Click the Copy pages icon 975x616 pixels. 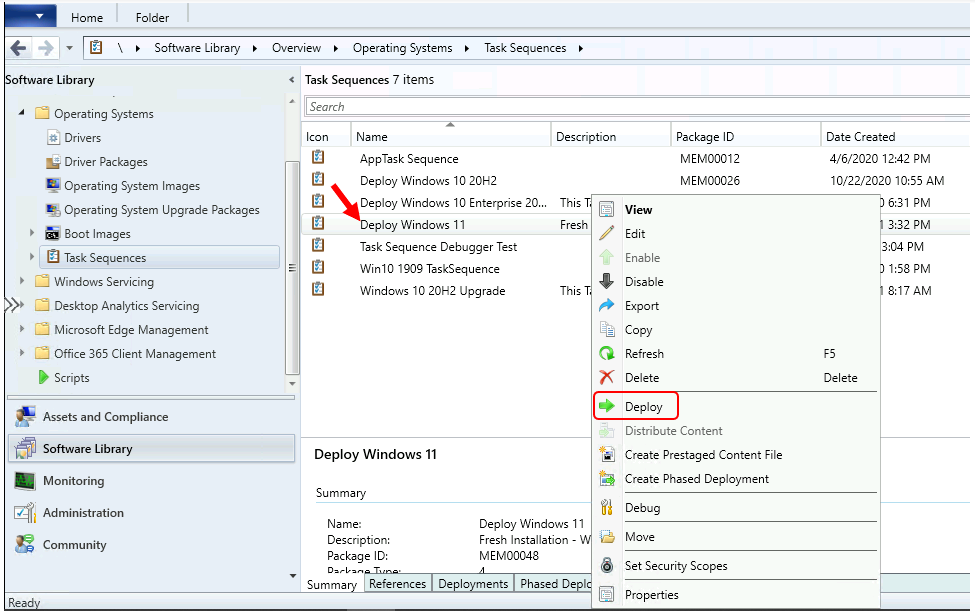pyautogui.click(x=606, y=329)
